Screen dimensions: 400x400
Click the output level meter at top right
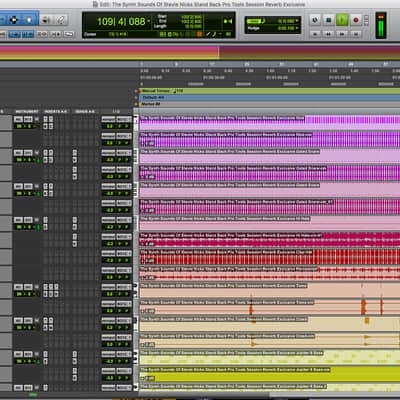click(x=381, y=25)
